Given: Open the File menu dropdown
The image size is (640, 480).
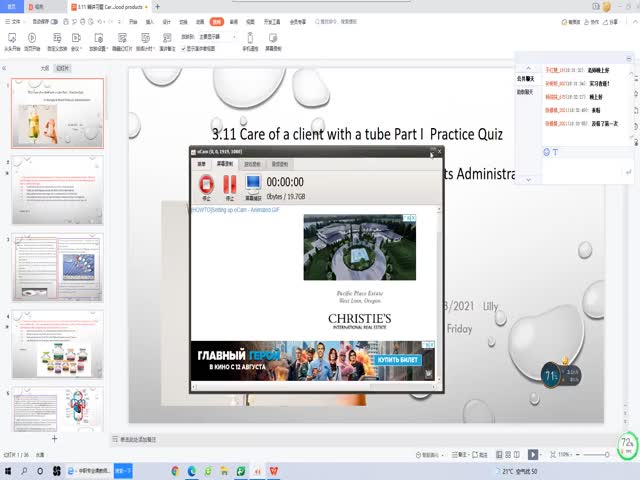Looking at the screenshot, I should tap(18, 20).
